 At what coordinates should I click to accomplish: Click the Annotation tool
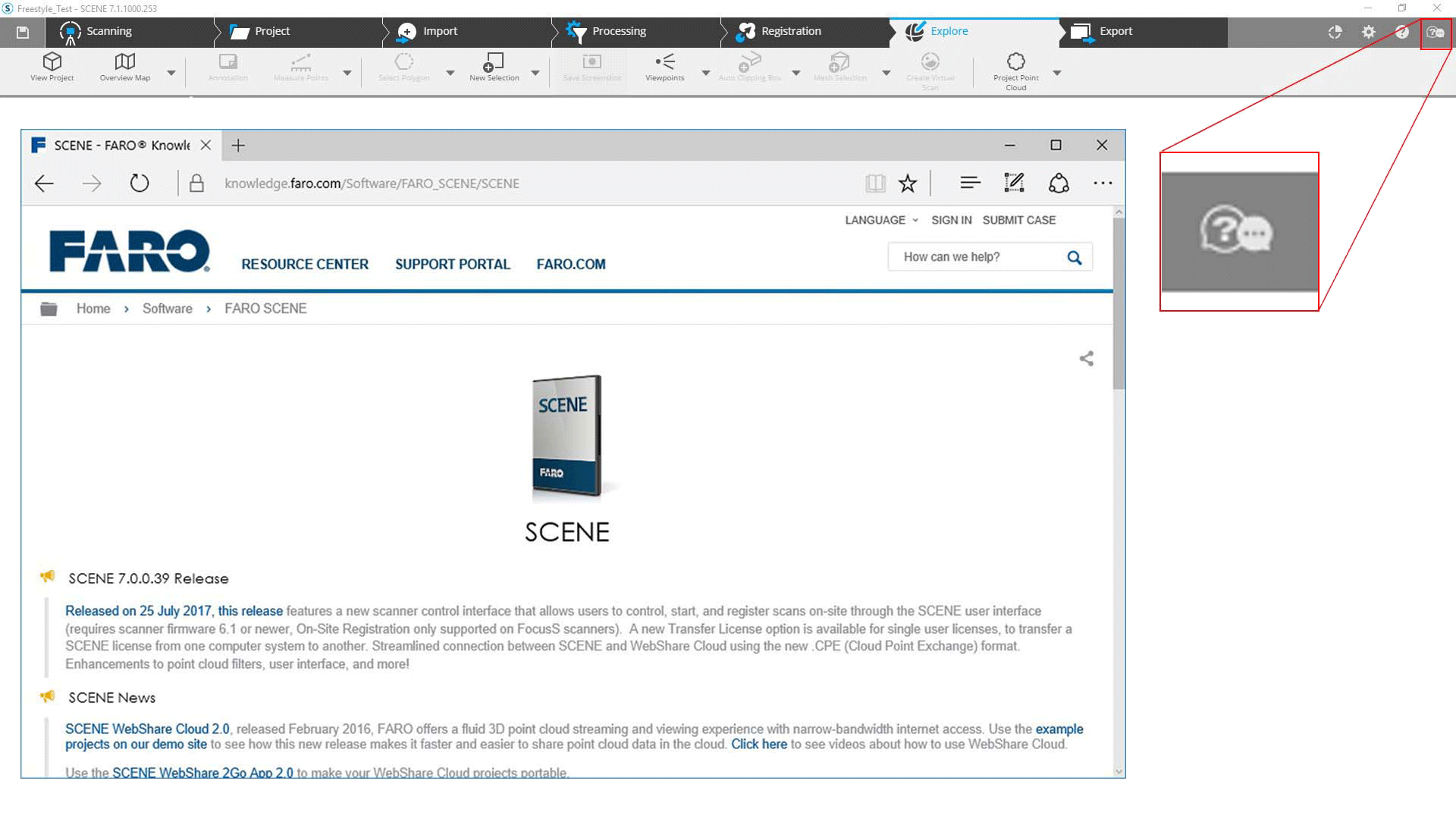click(227, 67)
